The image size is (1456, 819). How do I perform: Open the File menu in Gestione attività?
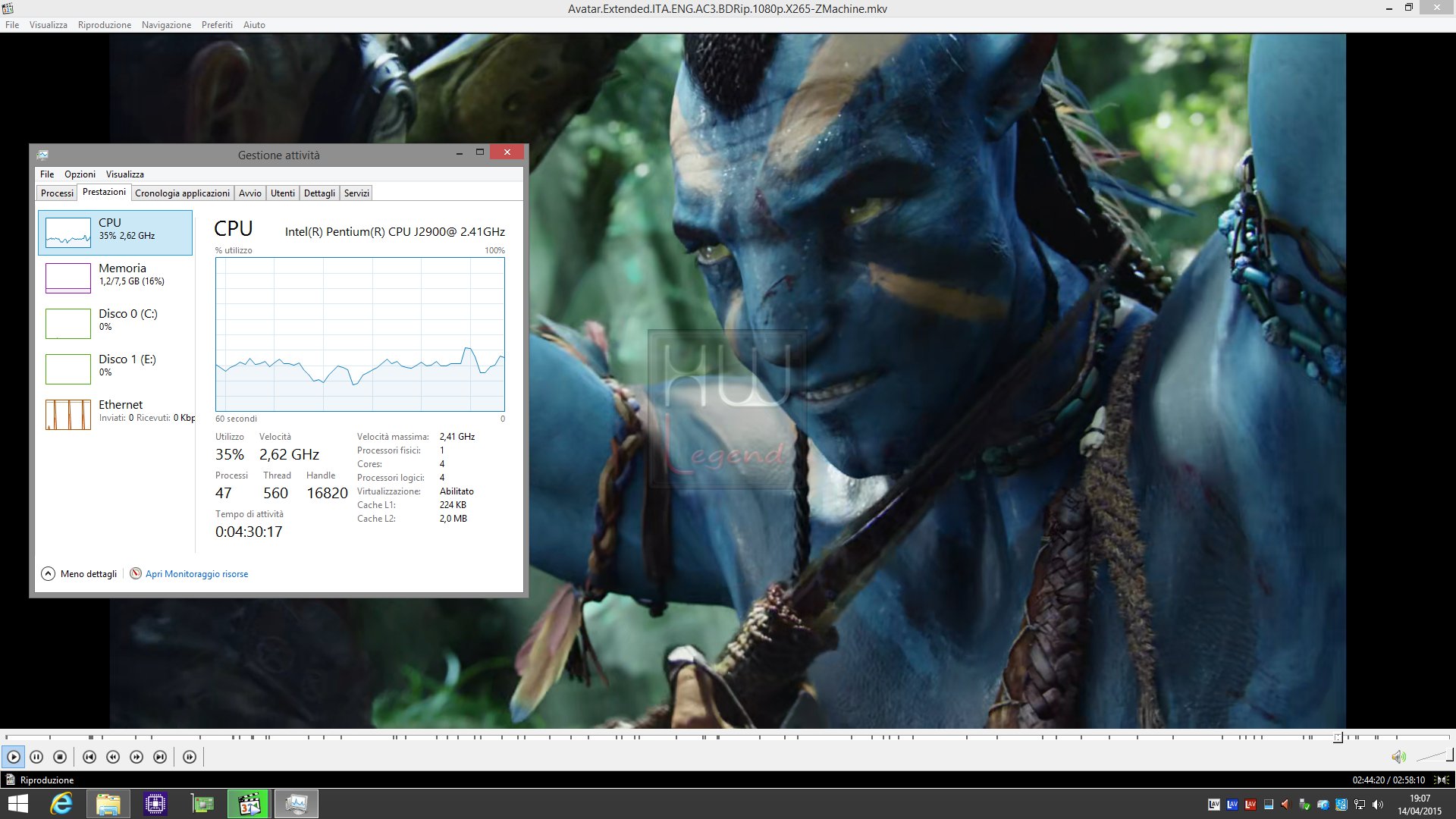click(x=47, y=174)
